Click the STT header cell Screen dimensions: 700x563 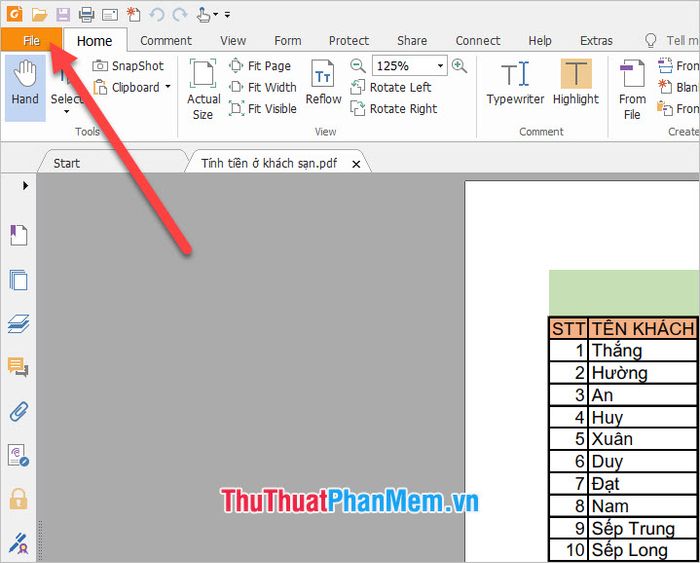tap(568, 329)
